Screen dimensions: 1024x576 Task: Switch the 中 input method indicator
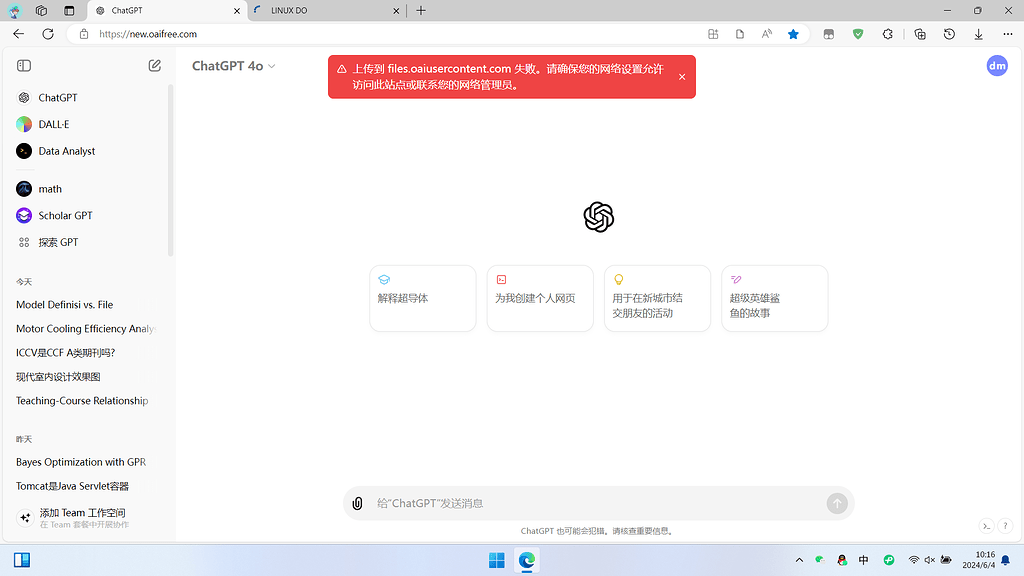click(x=863, y=560)
